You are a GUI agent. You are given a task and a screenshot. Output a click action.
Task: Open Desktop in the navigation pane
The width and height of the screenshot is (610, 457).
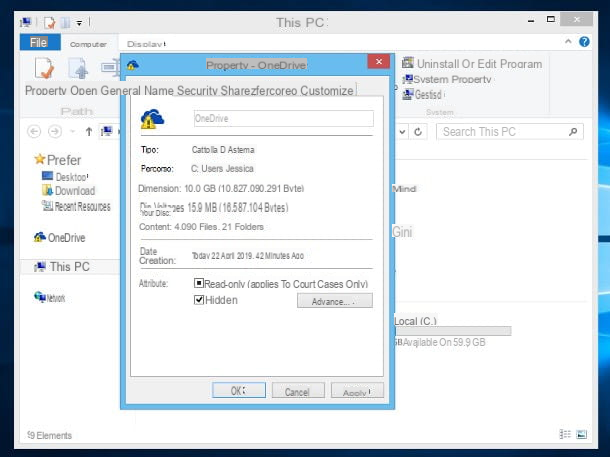tap(65, 177)
